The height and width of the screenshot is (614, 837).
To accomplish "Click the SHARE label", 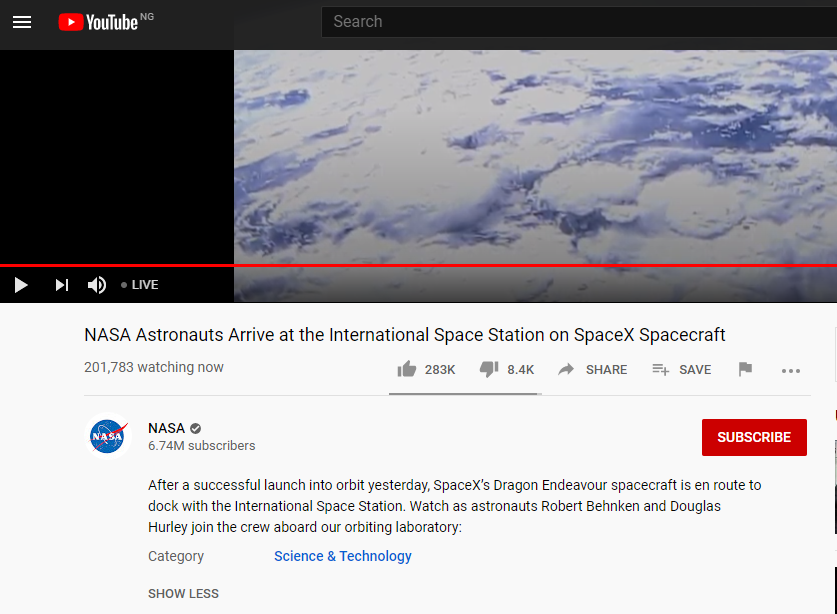I will [x=606, y=370].
